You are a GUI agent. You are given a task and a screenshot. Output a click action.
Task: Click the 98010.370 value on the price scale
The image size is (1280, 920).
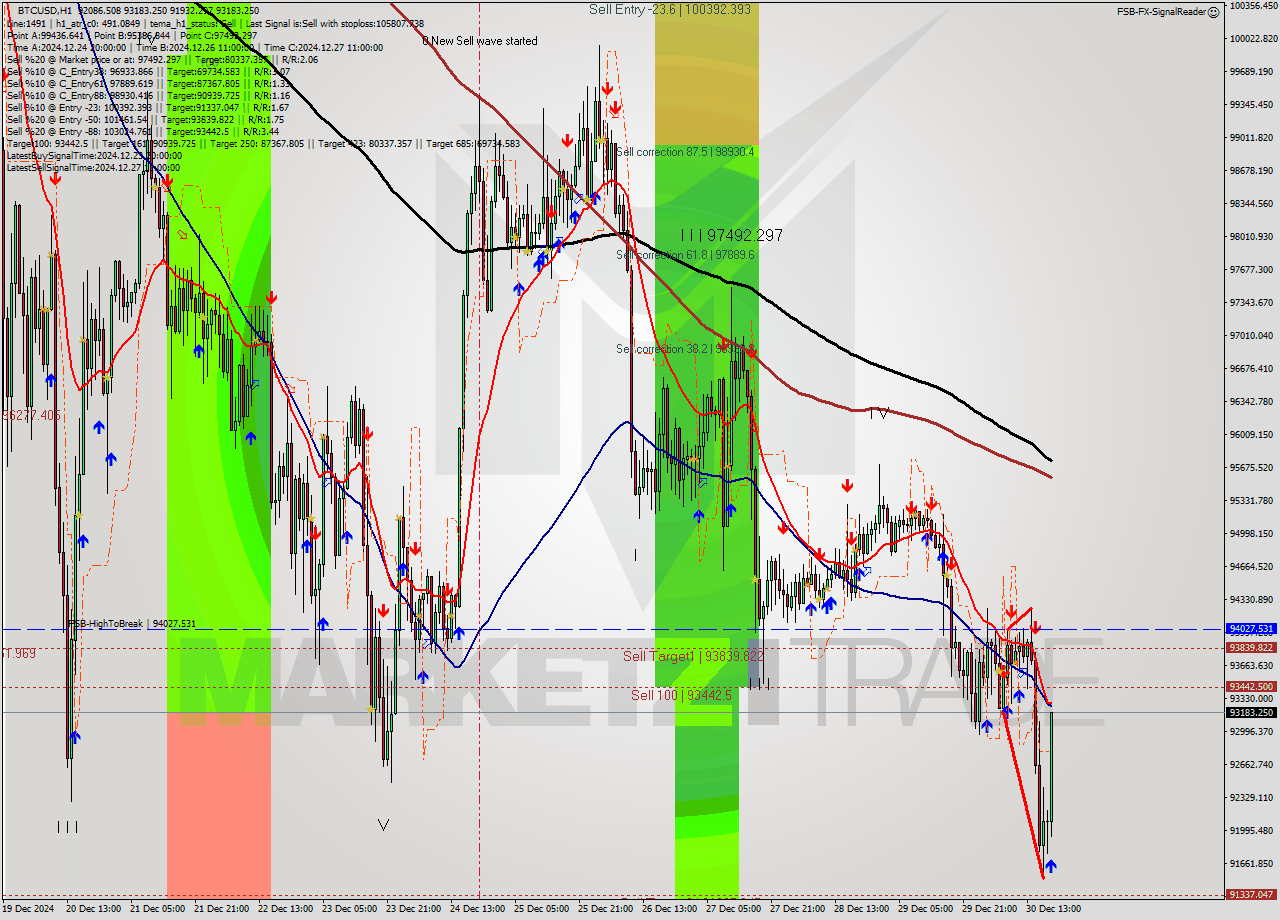[x=1252, y=237]
